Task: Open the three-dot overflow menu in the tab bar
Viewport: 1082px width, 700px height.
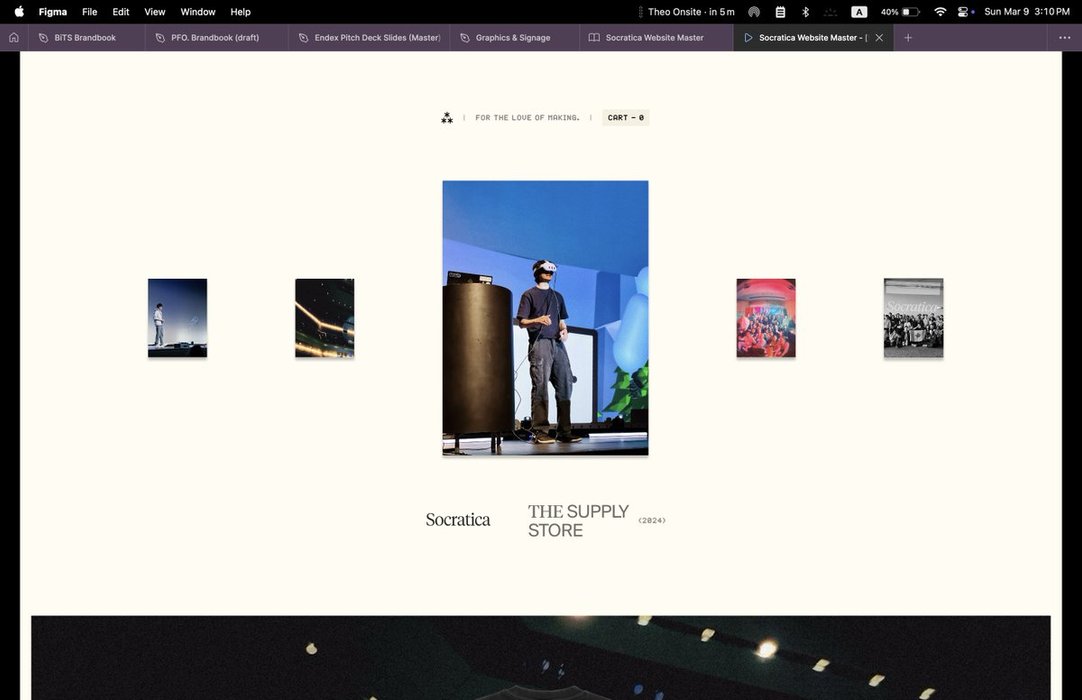Action: (1065, 38)
